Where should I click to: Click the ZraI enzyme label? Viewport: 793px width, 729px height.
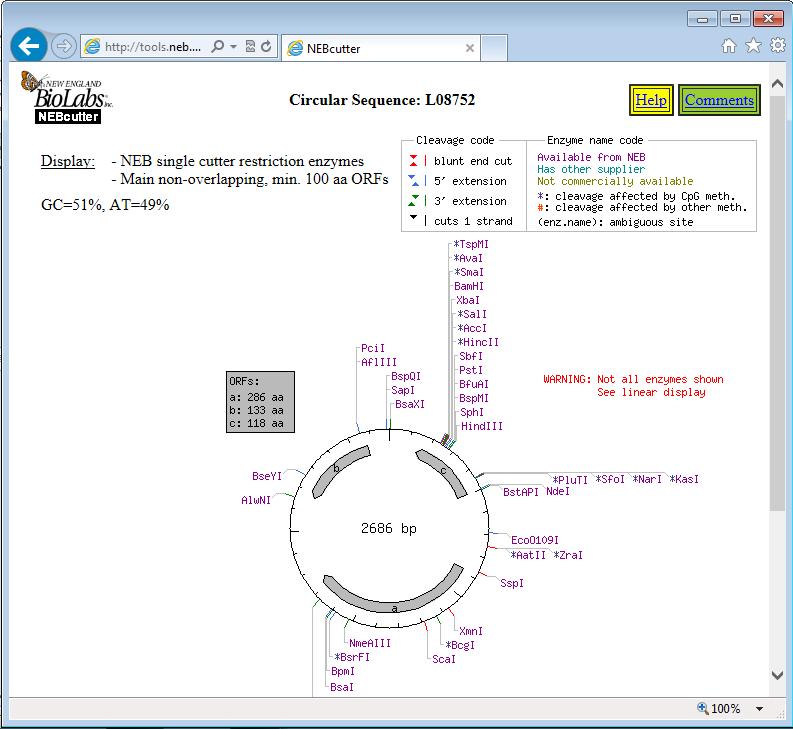(x=568, y=555)
